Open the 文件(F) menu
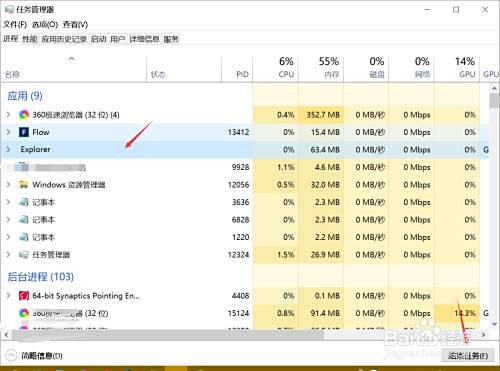This screenshot has height=371, width=500. click(x=15, y=25)
